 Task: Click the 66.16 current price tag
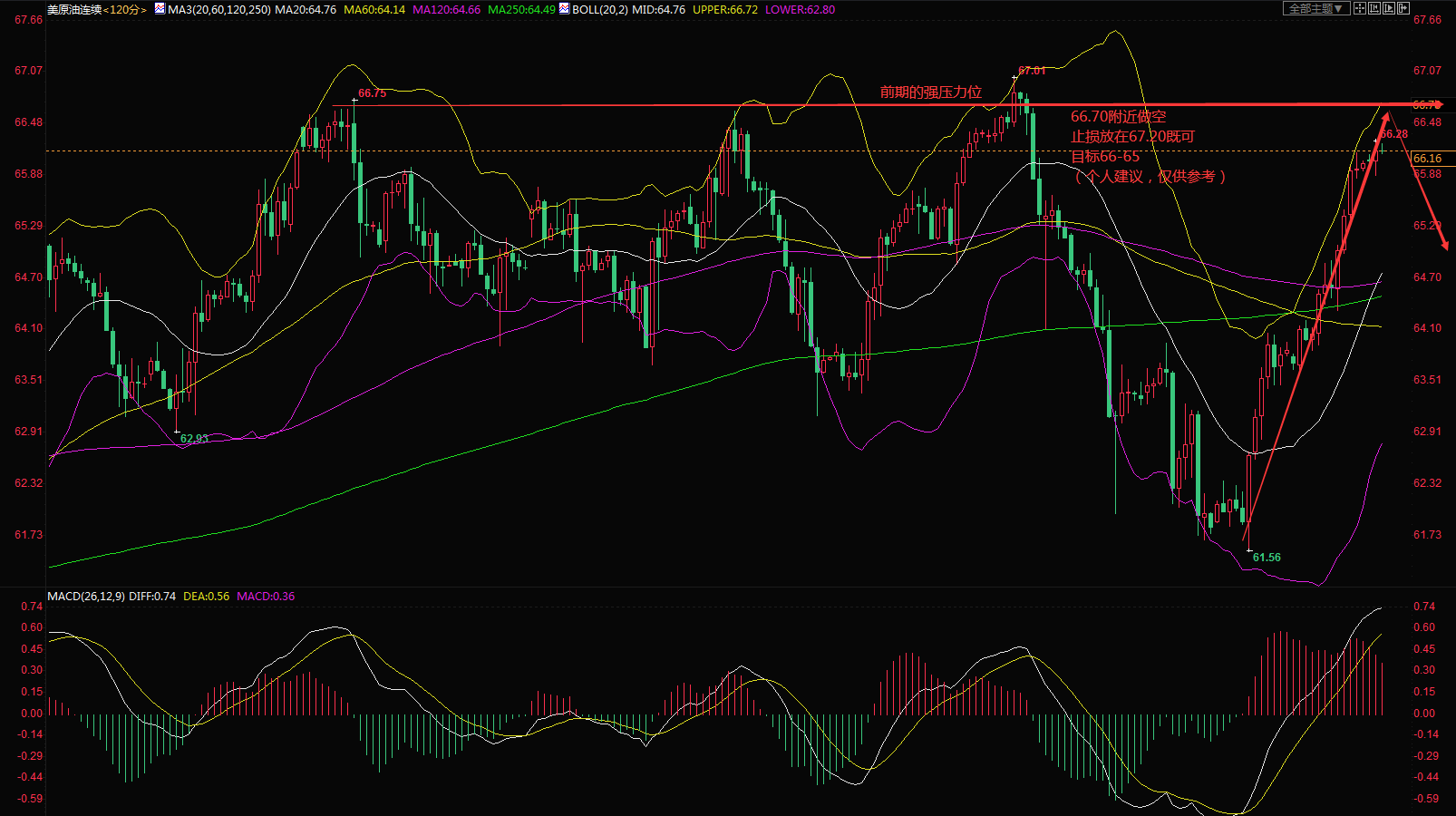pos(1428,158)
